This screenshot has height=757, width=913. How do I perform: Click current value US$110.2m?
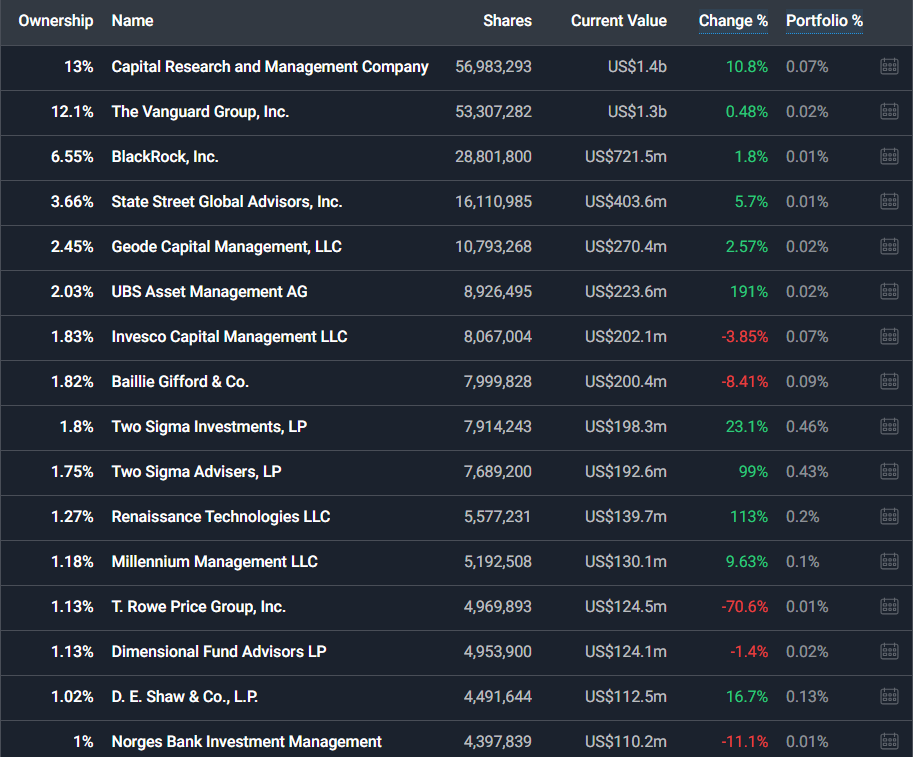click(626, 741)
